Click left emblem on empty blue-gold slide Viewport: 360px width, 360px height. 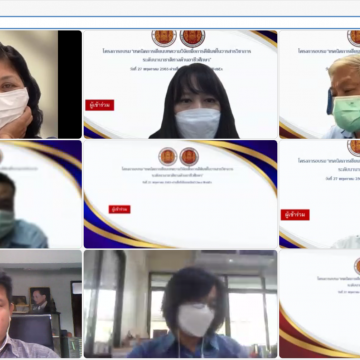168,157
